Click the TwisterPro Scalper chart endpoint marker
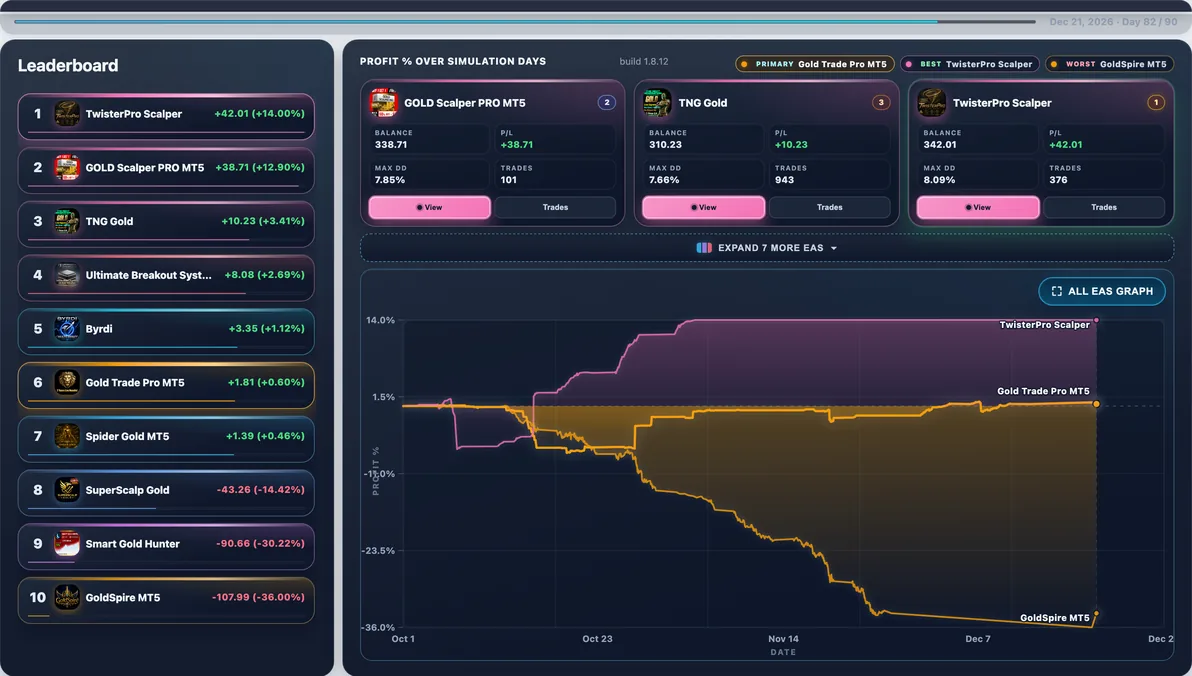The height and width of the screenshot is (676, 1192). point(1096,320)
